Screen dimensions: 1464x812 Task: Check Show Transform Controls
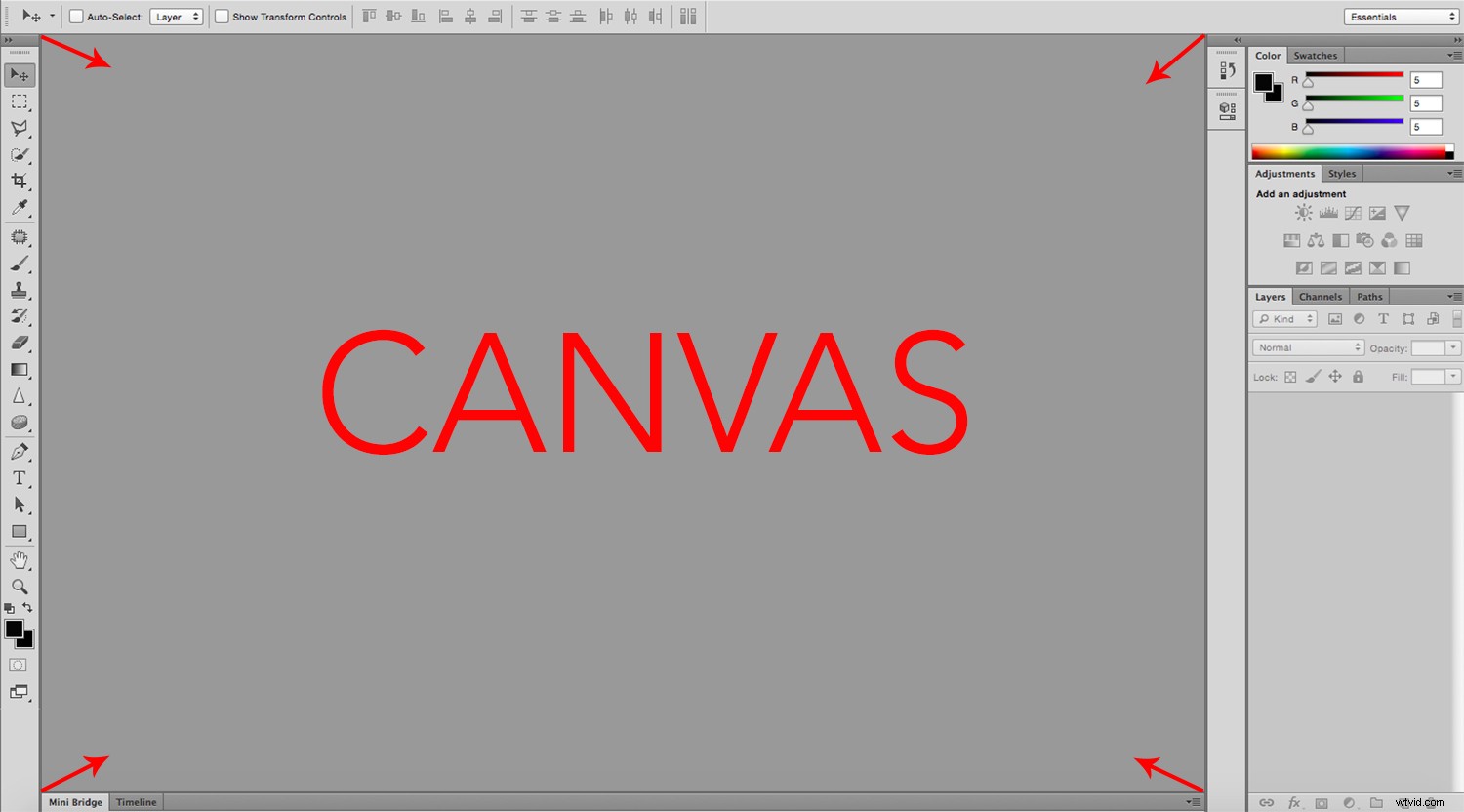[x=222, y=17]
